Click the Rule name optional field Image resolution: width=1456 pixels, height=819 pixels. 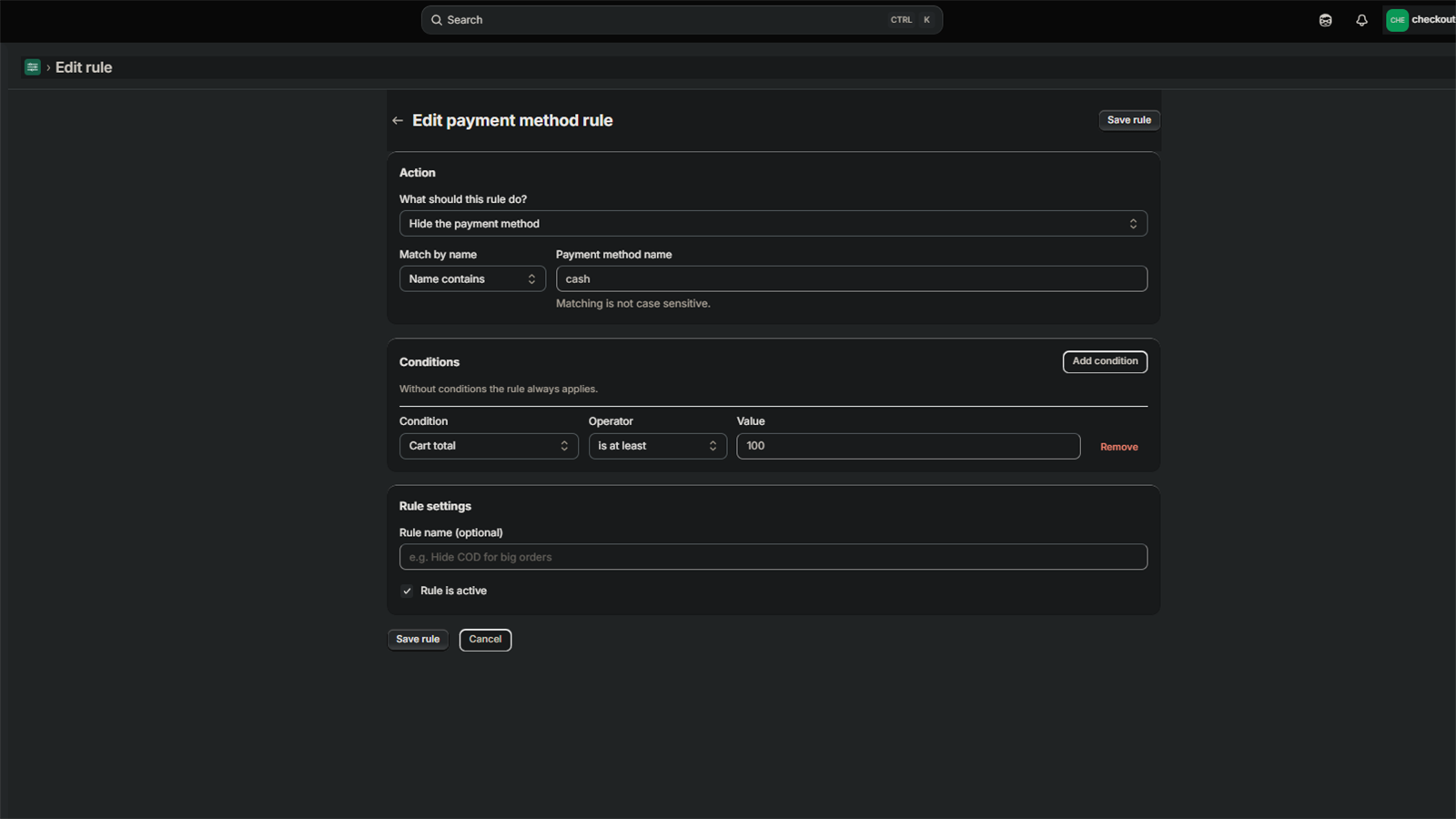click(x=773, y=557)
